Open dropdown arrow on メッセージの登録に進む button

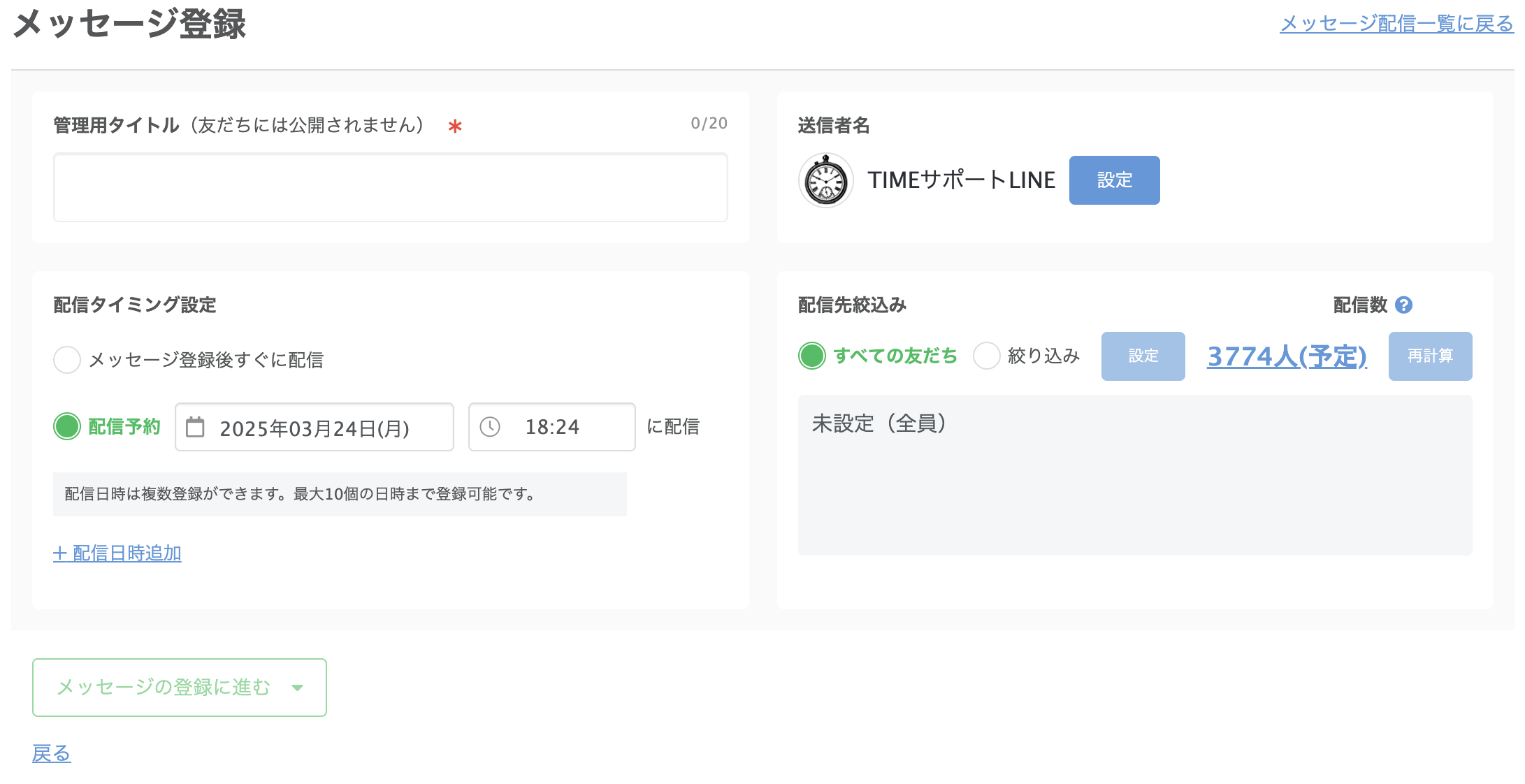pos(298,688)
